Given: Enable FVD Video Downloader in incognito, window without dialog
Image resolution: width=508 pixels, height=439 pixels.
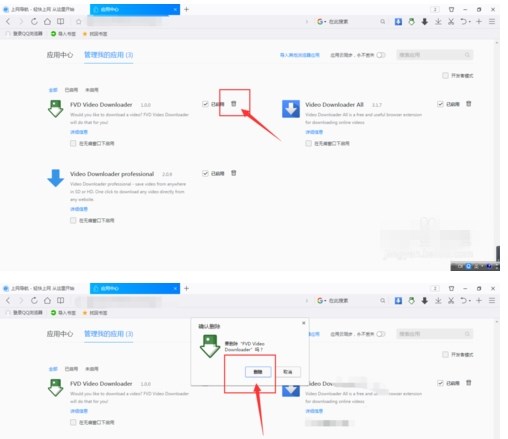Looking at the screenshot, I should (x=73, y=143).
